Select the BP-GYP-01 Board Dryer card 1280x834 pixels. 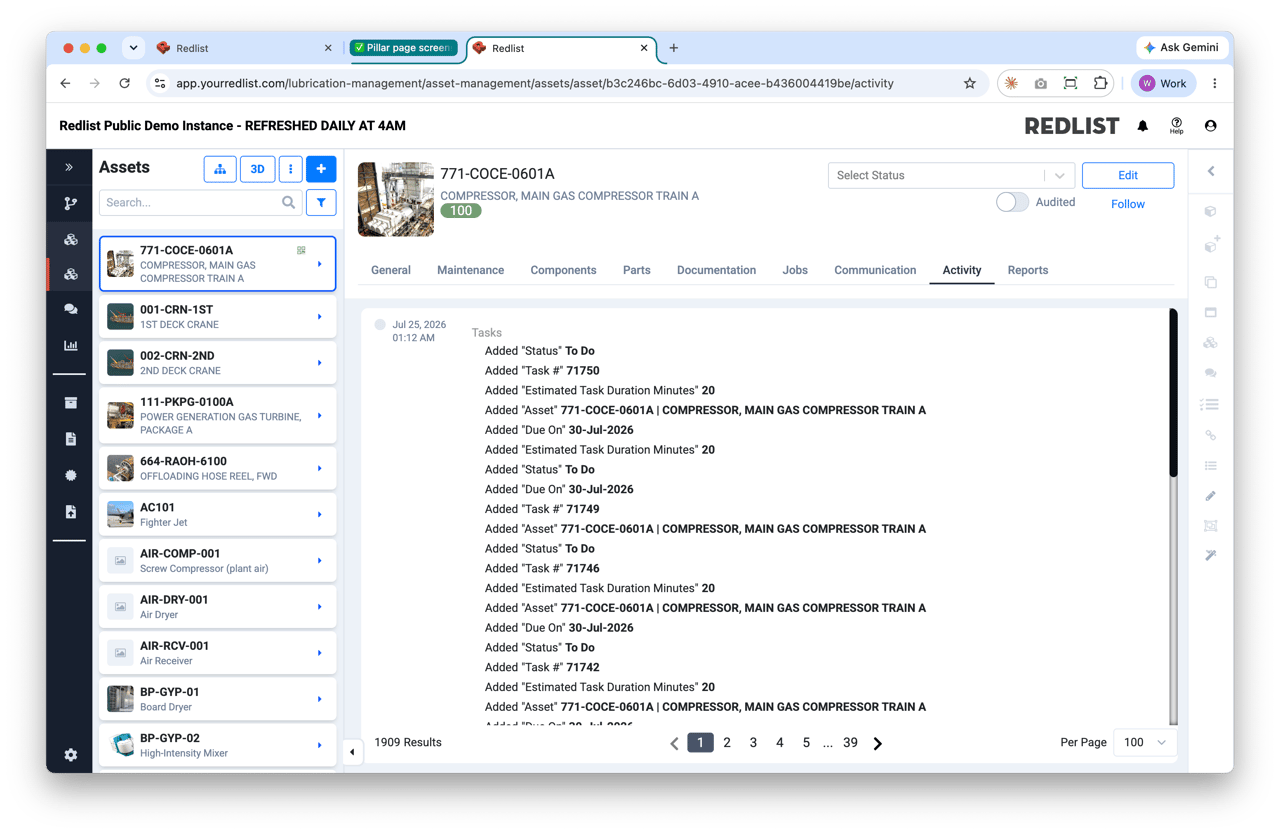click(217, 699)
